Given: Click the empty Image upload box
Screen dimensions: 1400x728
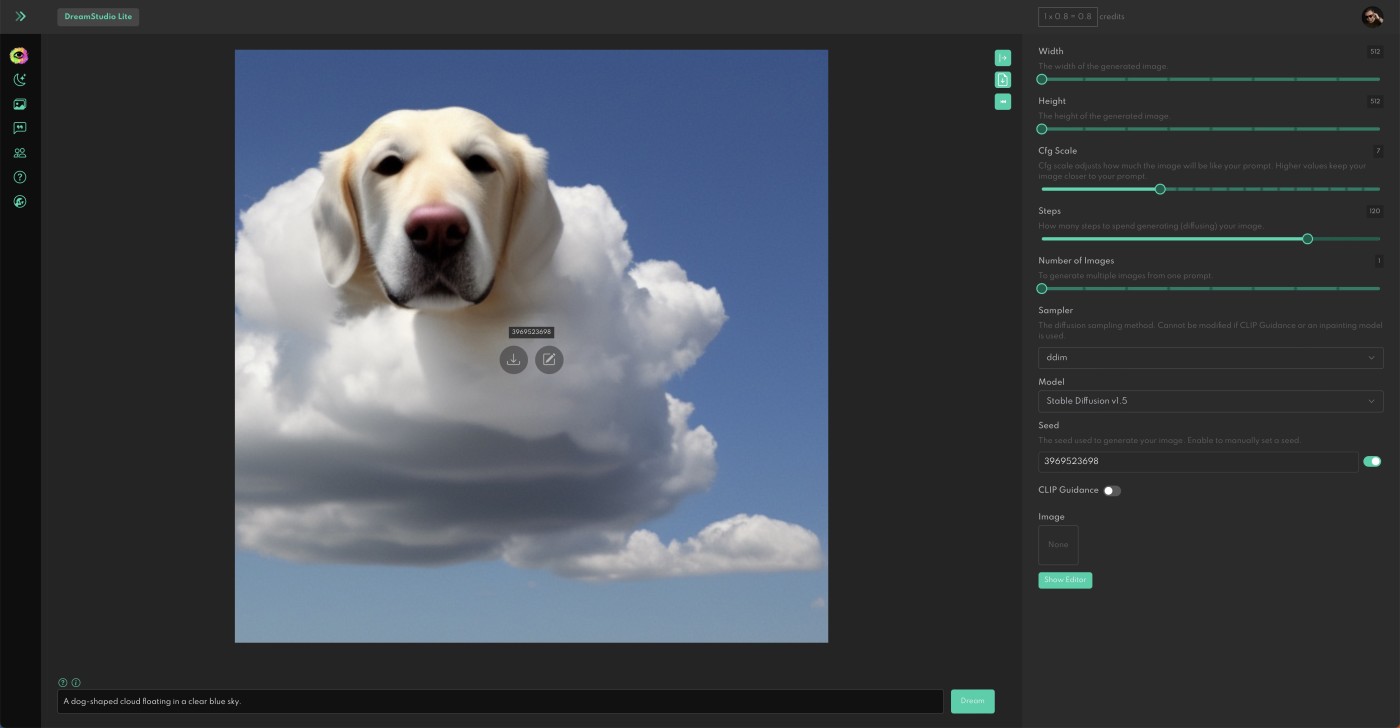Looking at the screenshot, I should click(1058, 545).
